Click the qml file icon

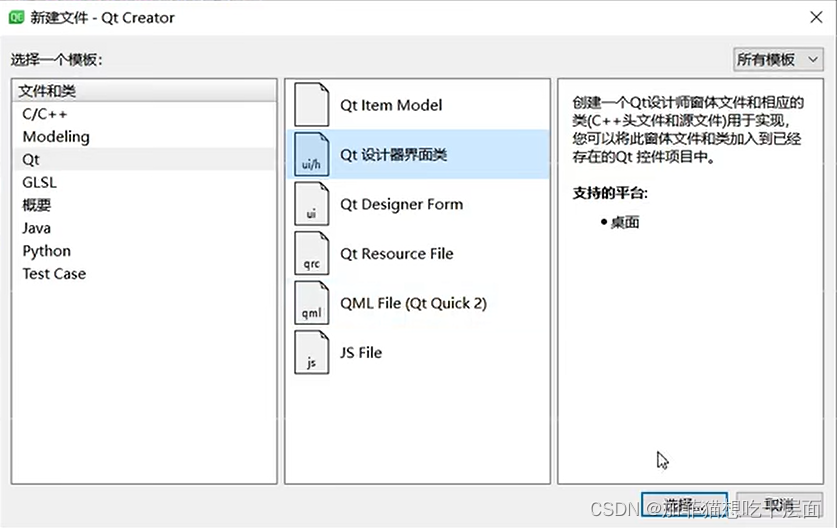point(312,303)
